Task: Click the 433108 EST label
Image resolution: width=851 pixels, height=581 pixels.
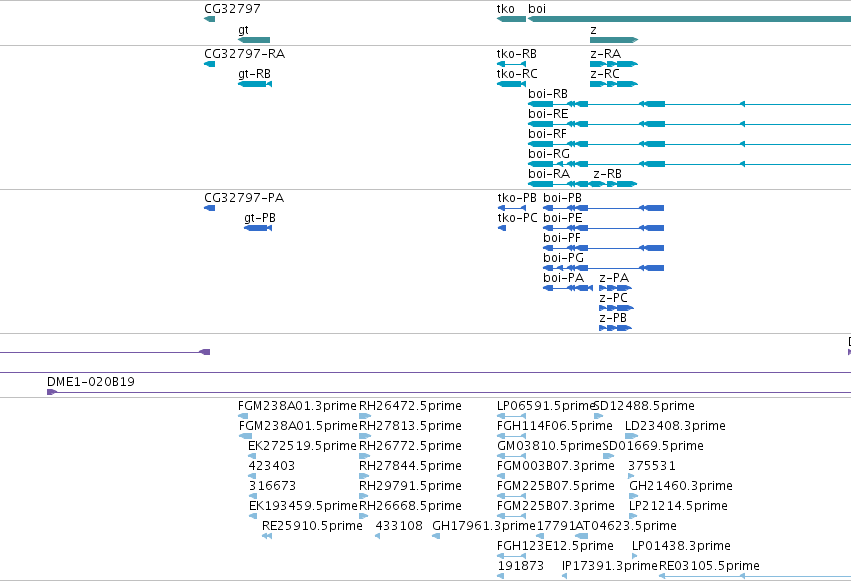Action: [399, 527]
